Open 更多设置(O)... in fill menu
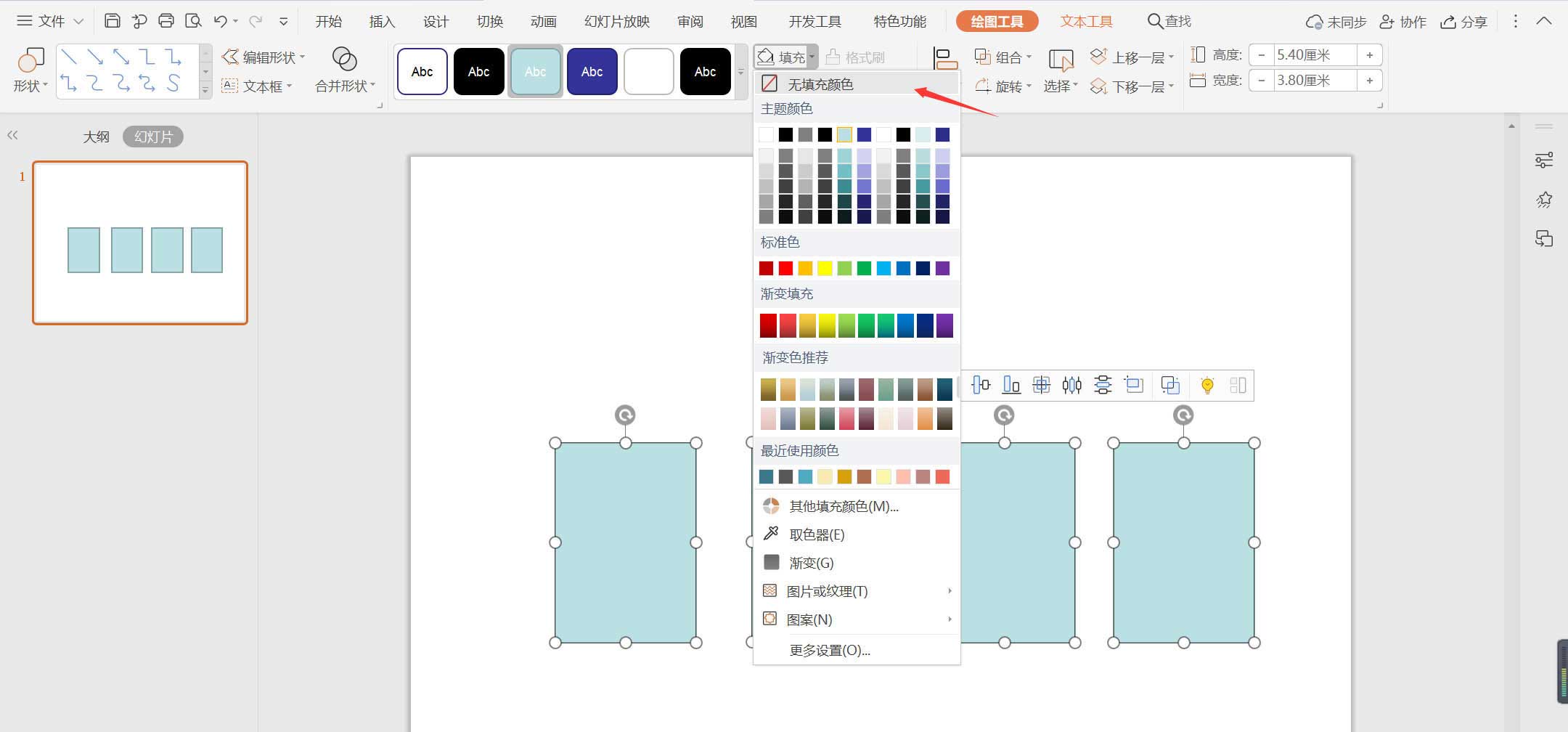Screen dimensions: 1568x732 (x=857, y=650)
